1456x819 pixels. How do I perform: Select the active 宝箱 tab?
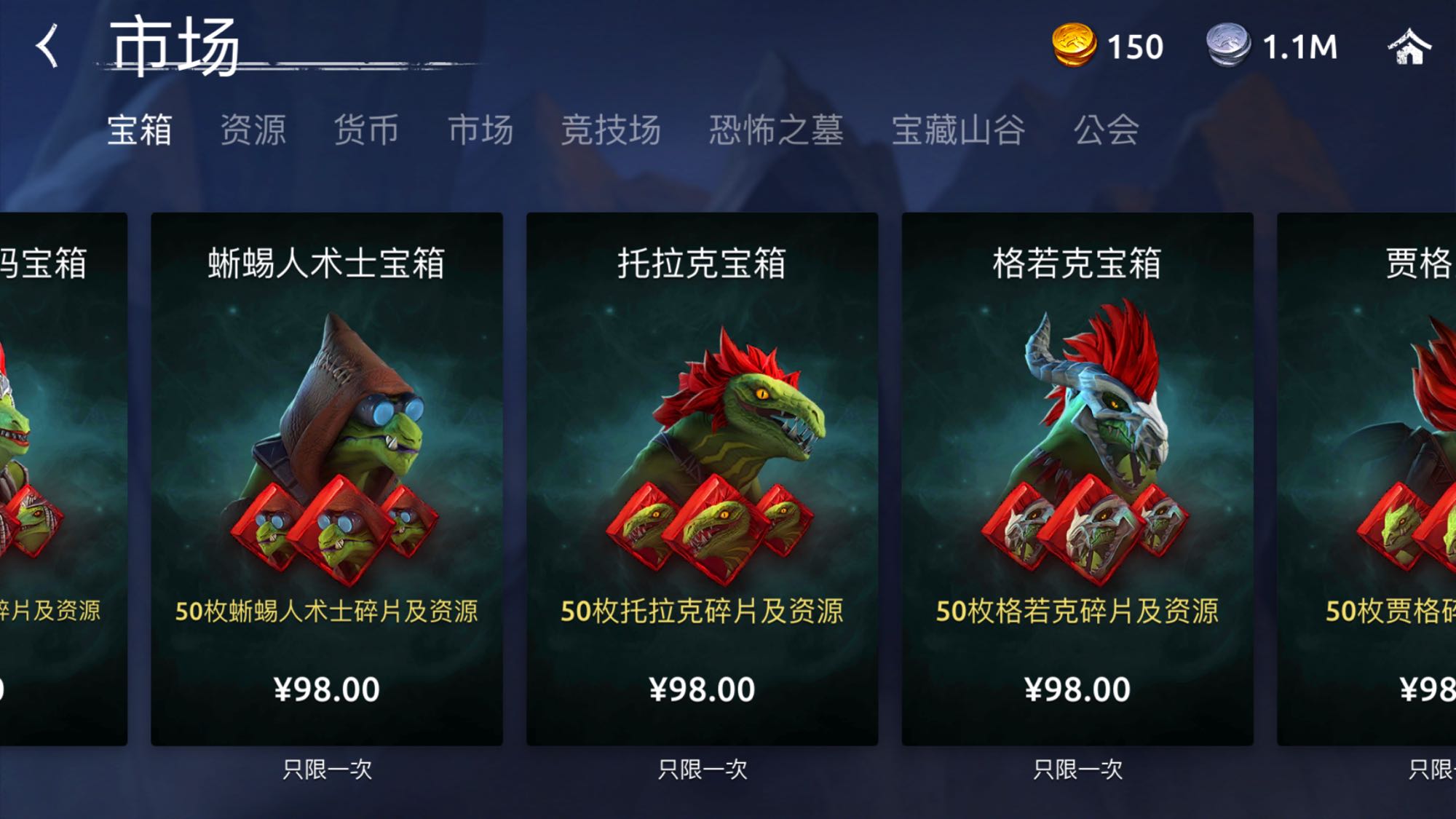tap(139, 130)
